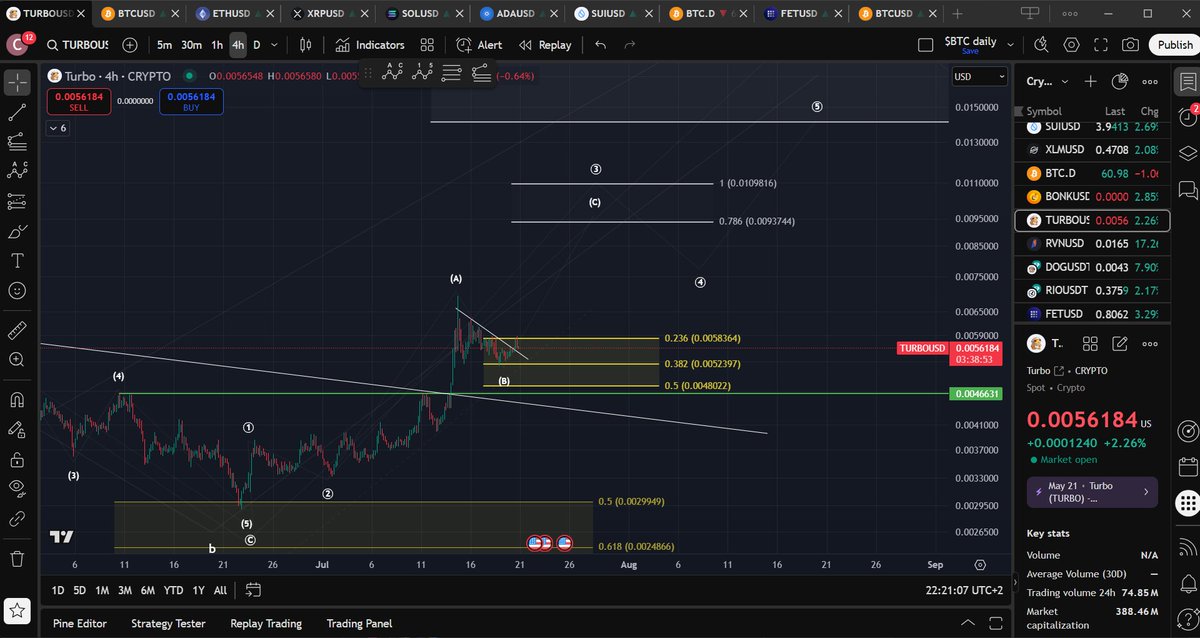Open the alerts panel clock icon

click(1187, 117)
